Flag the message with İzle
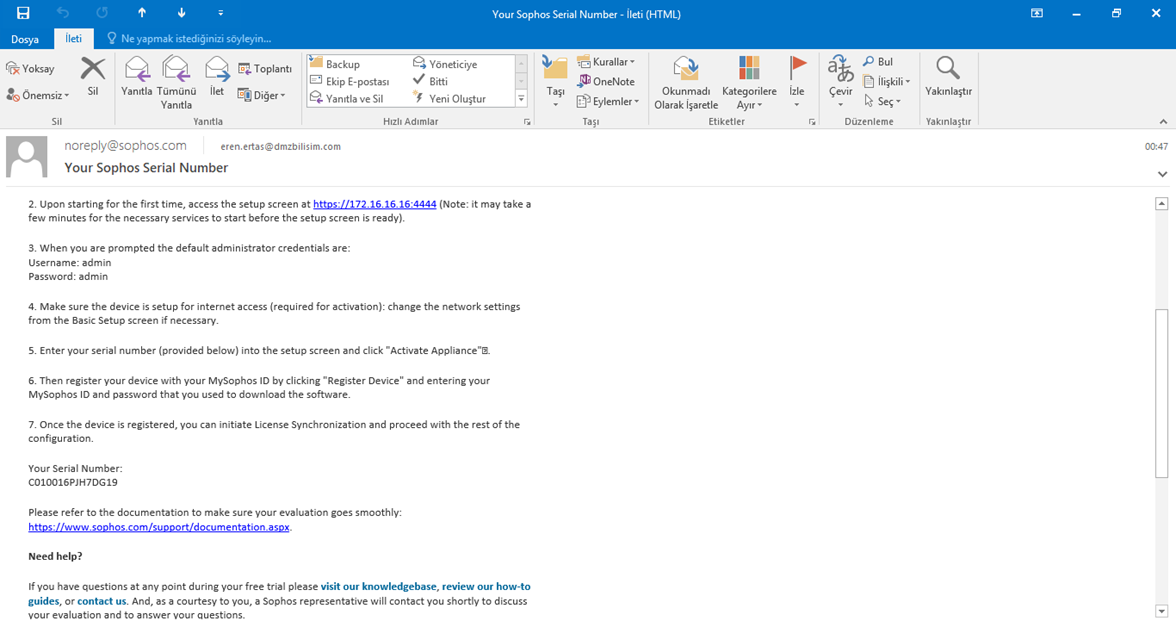This screenshot has height=627, width=1176. click(x=796, y=82)
